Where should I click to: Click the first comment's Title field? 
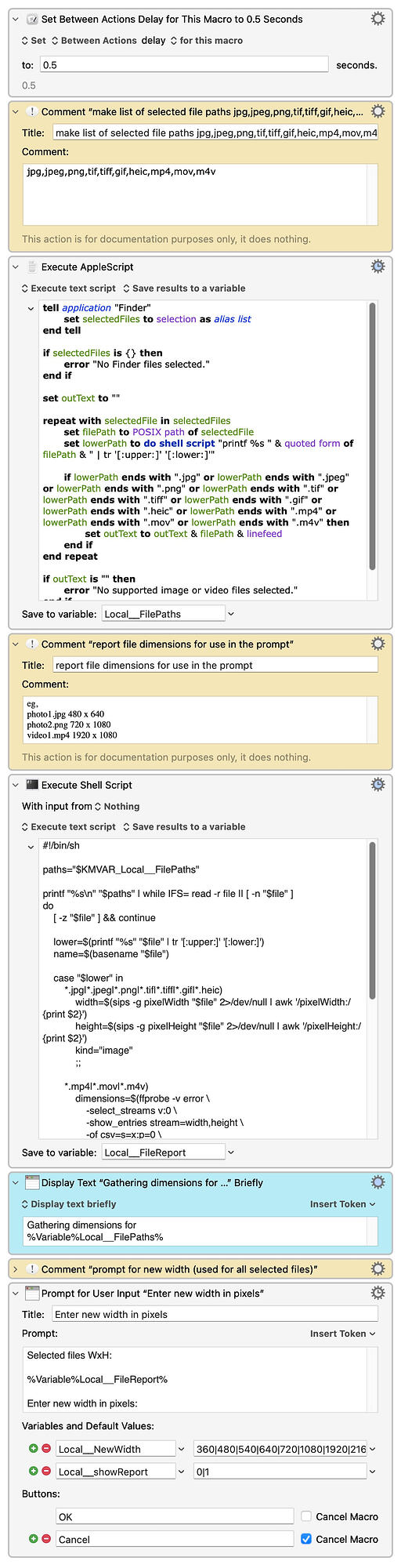point(215,132)
